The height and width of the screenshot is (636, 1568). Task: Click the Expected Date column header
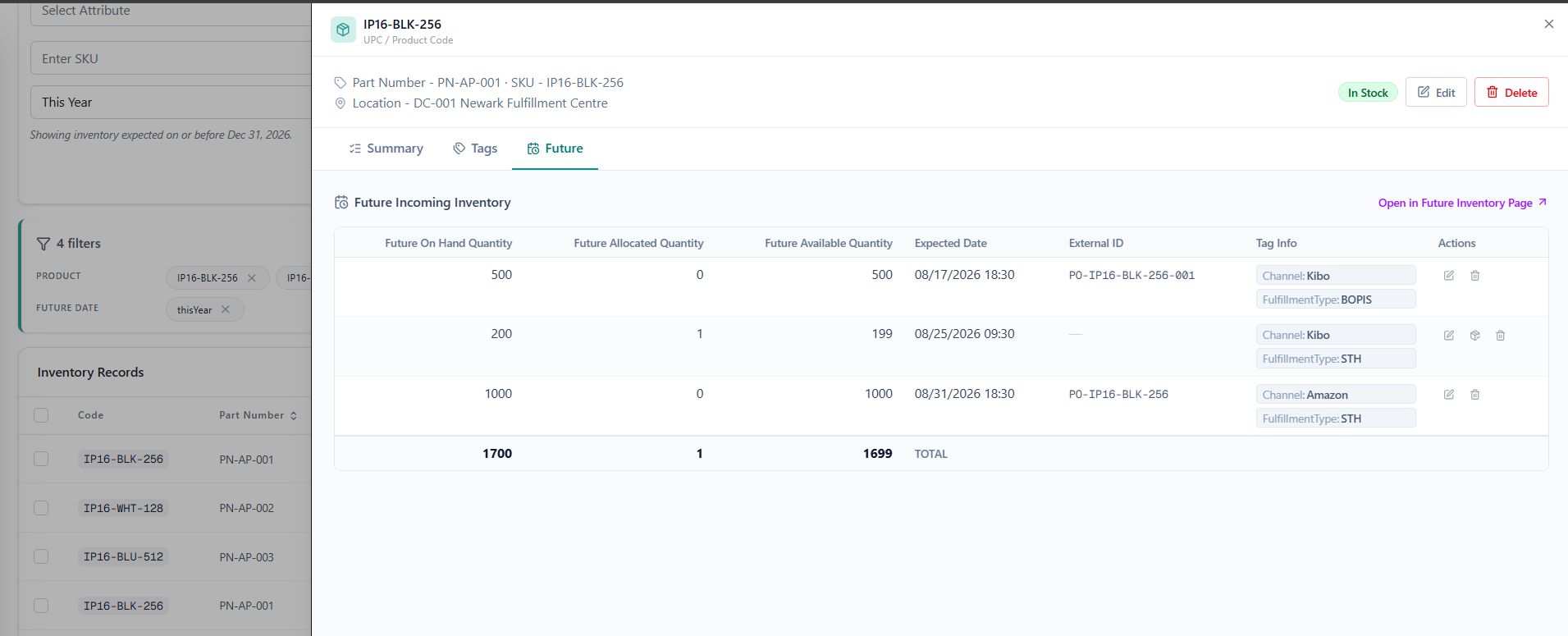click(x=950, y=244)
